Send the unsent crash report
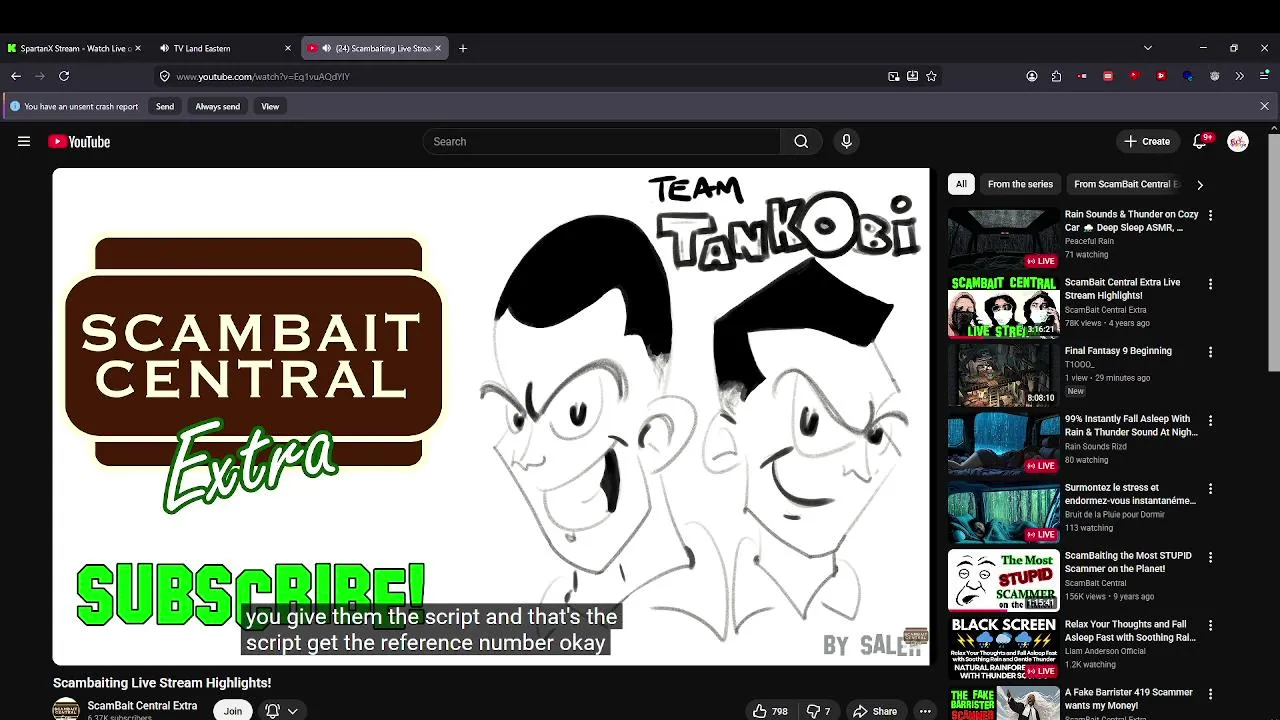The width and height of the screenshot is (1280, 720). click(x=165, y=106)
